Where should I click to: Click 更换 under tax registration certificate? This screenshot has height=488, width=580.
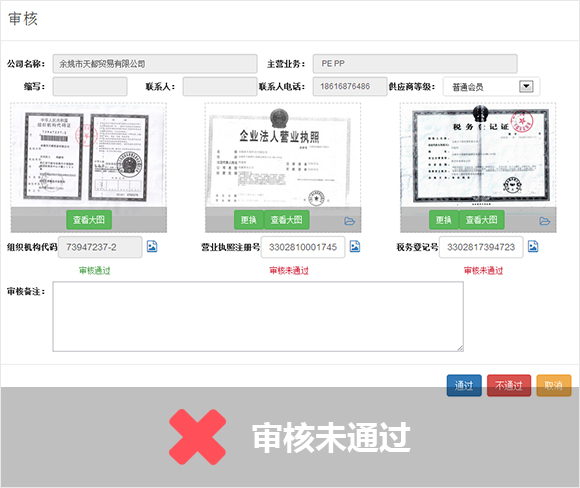444,220
